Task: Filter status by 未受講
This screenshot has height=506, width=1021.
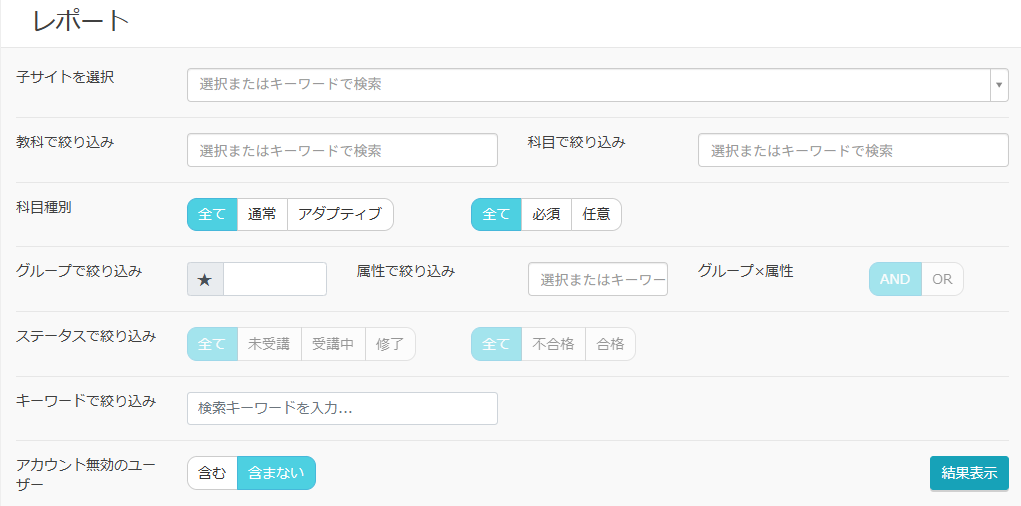Action: (x=269, y=344)
